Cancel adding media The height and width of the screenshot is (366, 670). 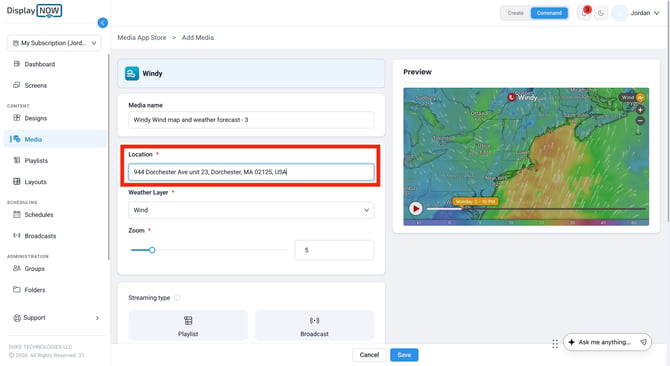pos(369,355)
